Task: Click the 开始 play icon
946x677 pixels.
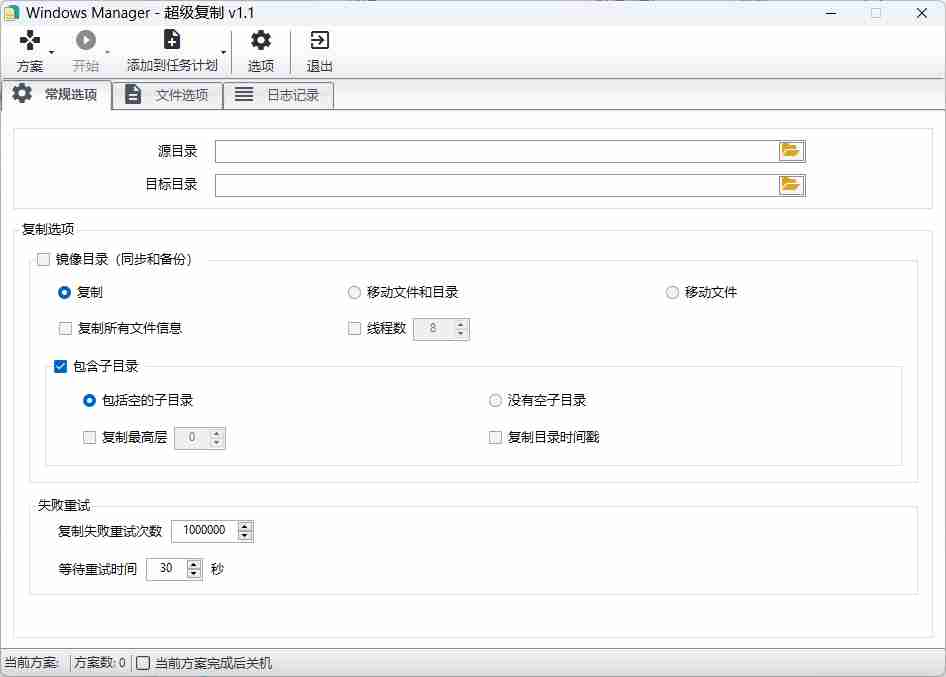Action: click(x=86, y=41)
